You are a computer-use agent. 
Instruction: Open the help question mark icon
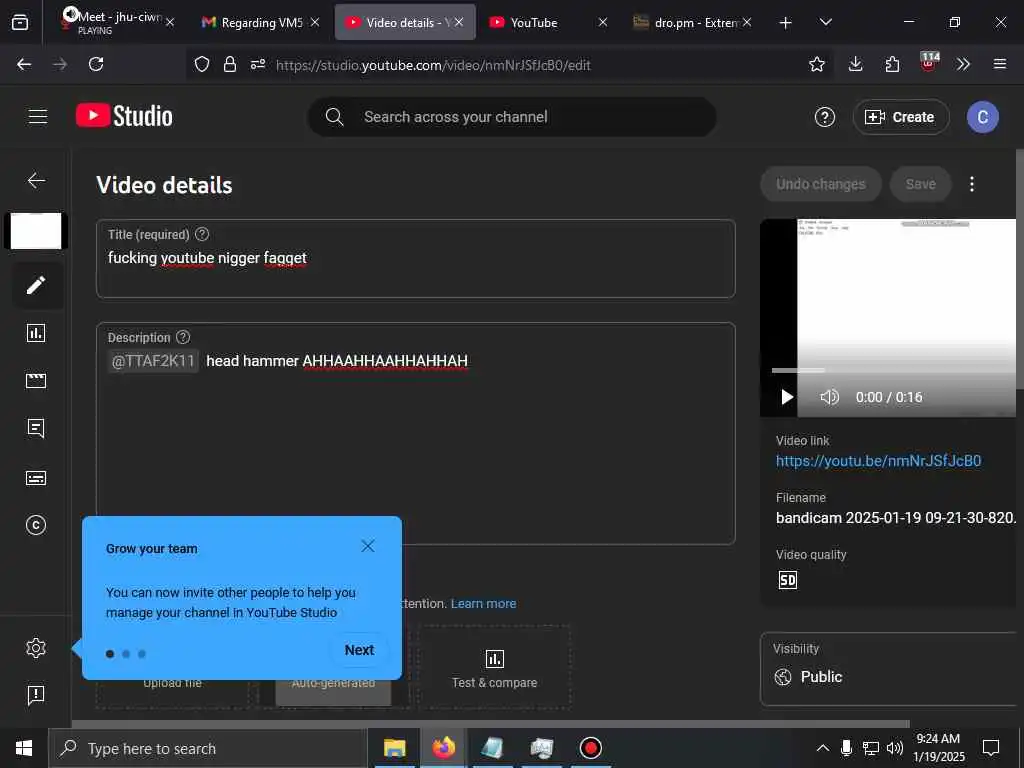(825, 117)
